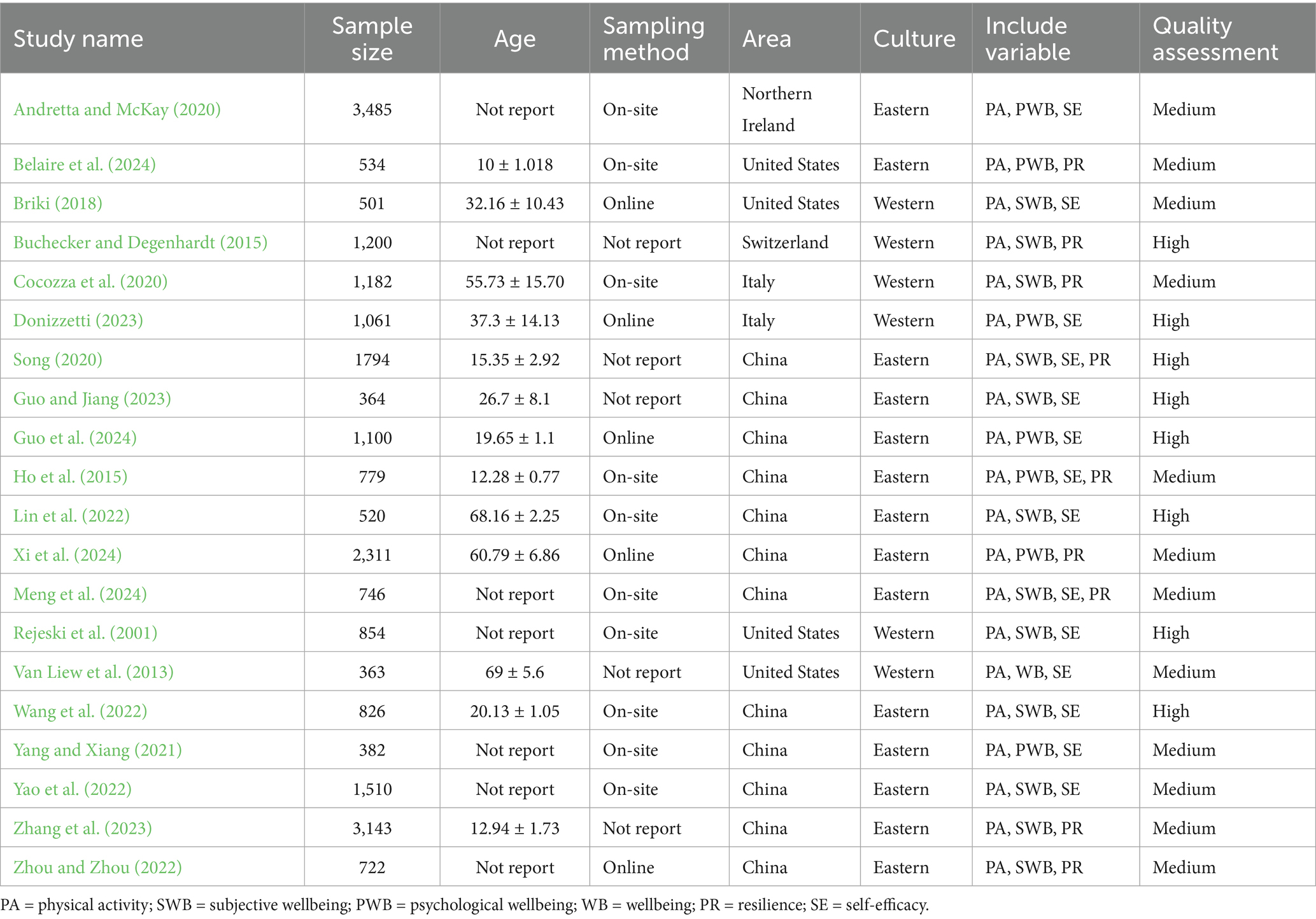The width and height of the screenshot is (1316, 919).
Task: Open the Belaire et al. (2024) reference
Action: [85, 164]
